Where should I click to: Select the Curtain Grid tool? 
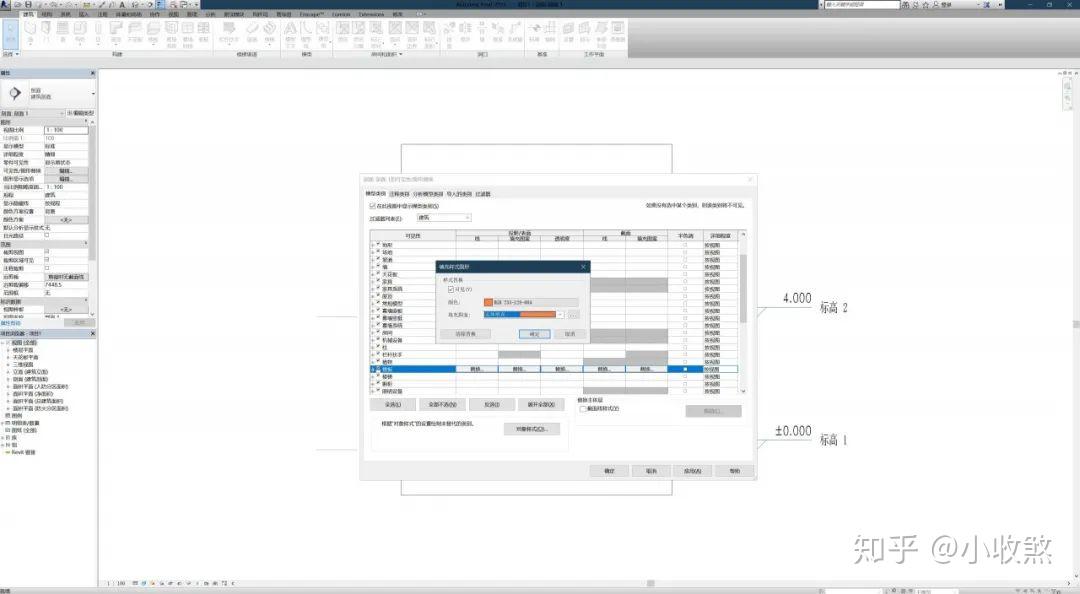point(187,32)
